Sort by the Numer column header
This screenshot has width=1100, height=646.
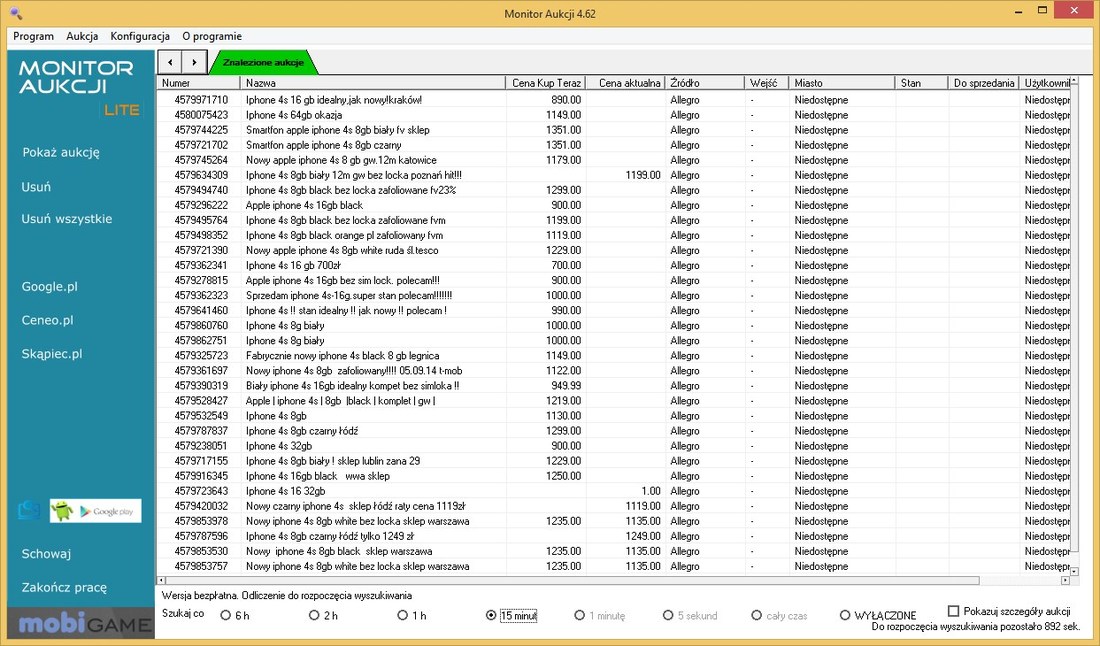coord(199,83)
